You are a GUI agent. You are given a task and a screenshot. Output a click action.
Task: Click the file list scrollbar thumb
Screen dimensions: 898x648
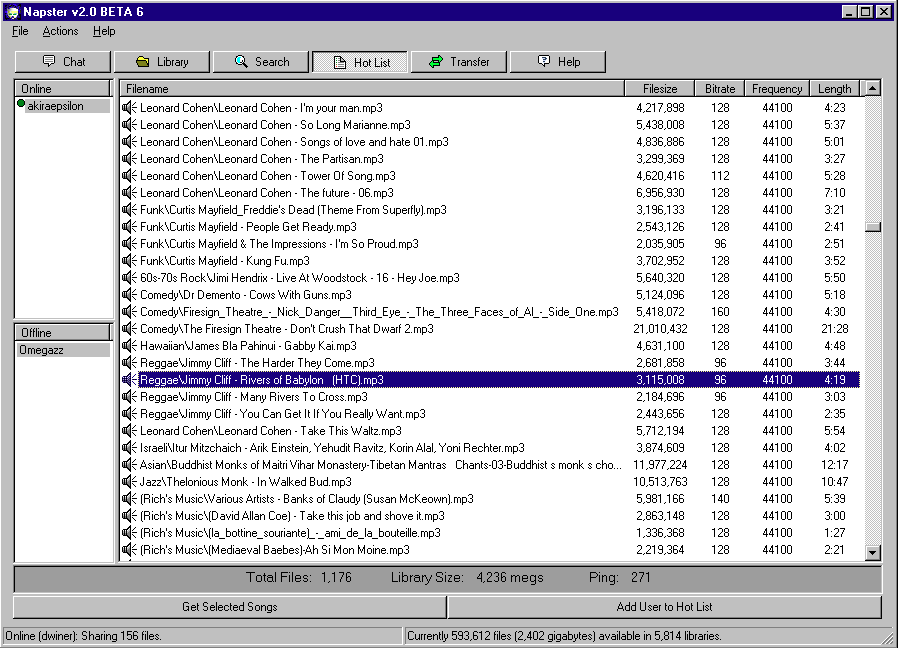tap(873, 227)
